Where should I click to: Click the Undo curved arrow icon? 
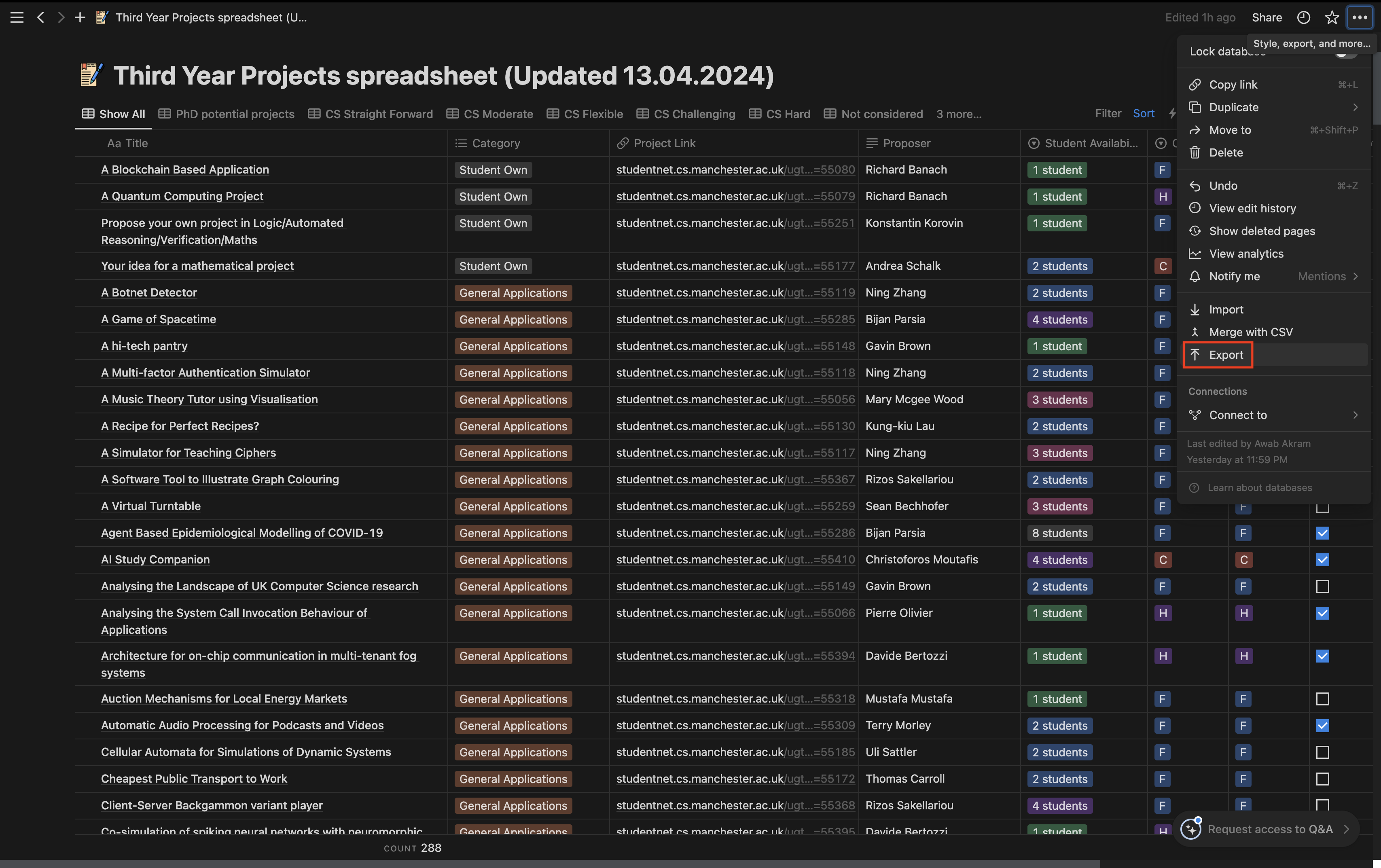pos(1195,186)
